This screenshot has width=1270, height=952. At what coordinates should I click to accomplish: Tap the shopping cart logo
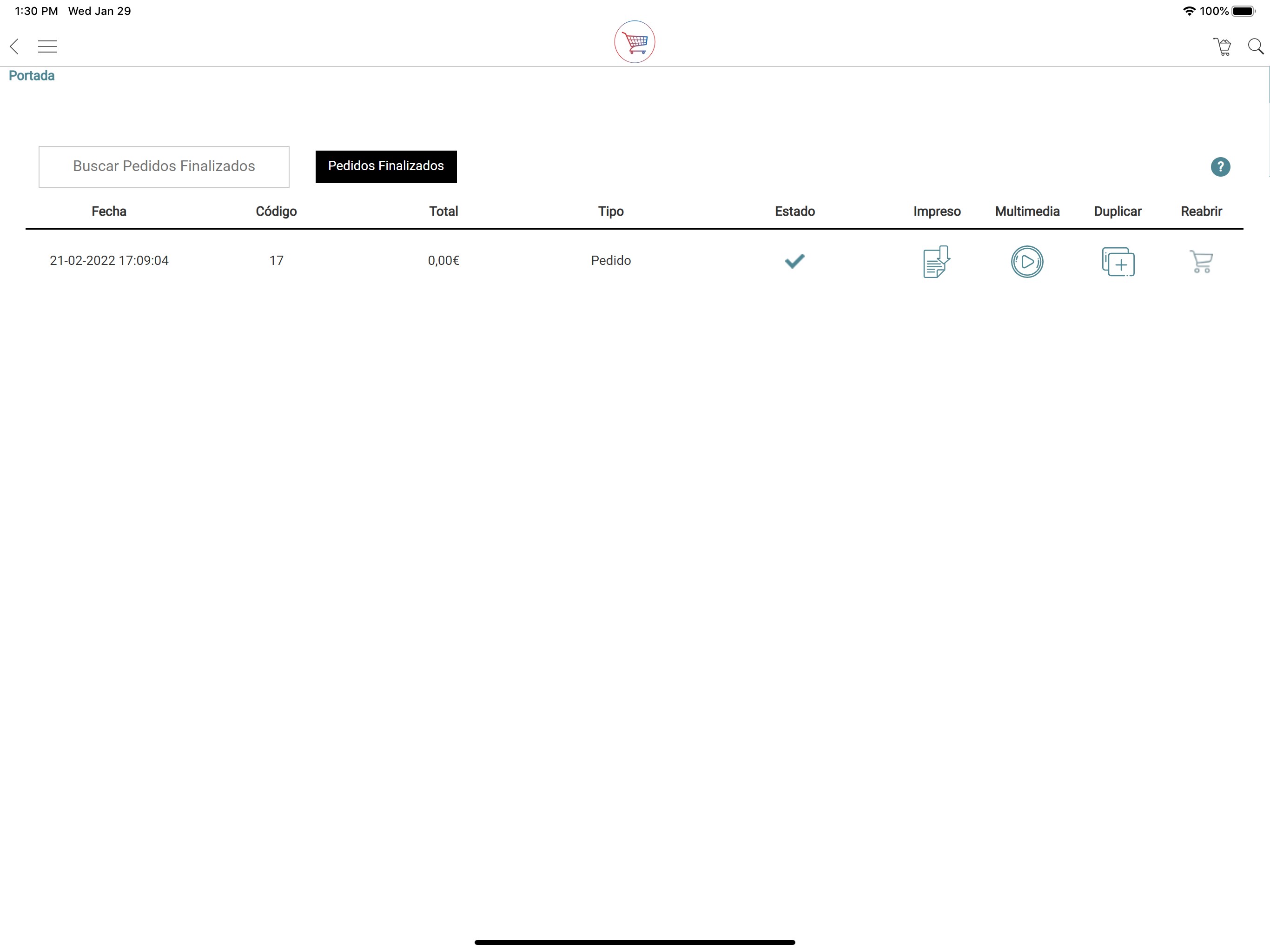(635, 42)
